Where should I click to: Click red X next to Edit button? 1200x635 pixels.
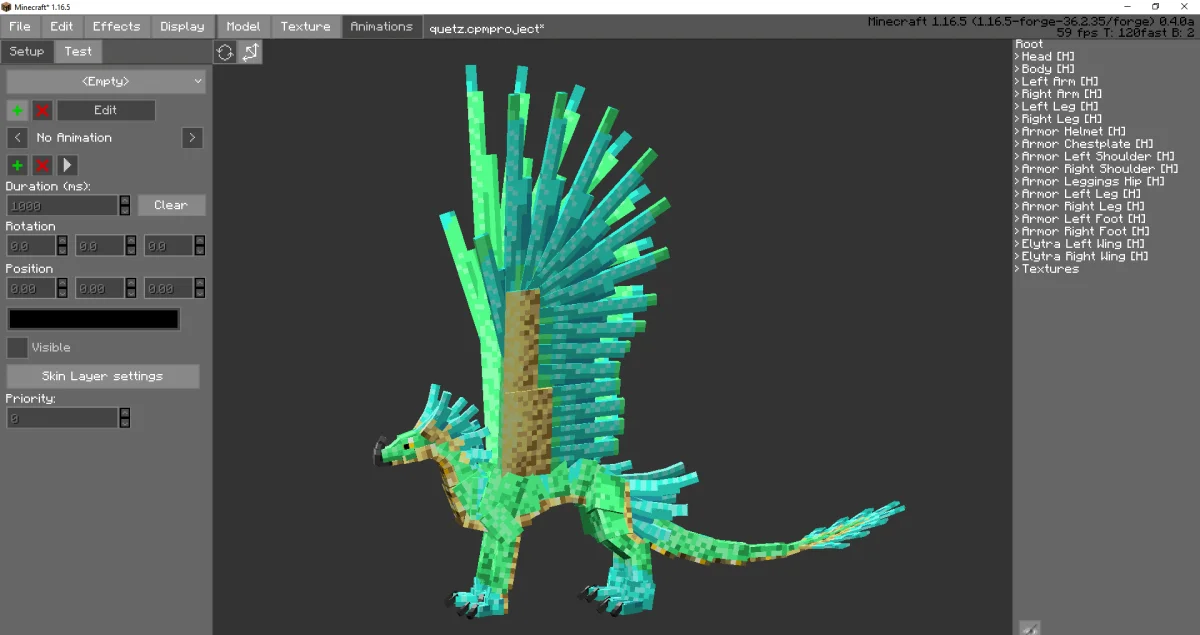(x=42, y=110)
